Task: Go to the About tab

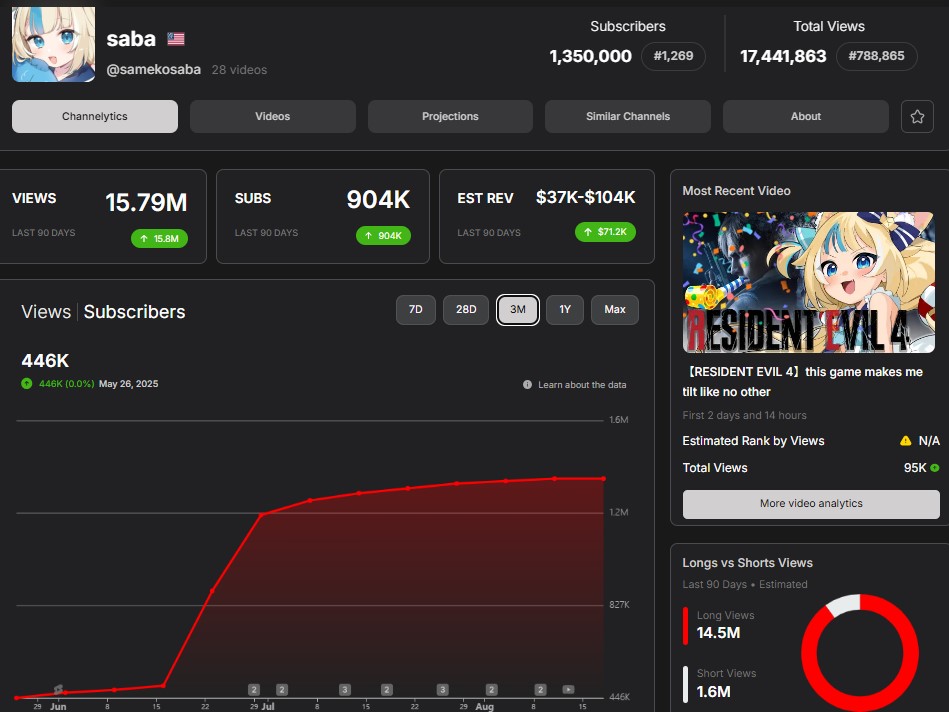Action: (x=806, y=116)
